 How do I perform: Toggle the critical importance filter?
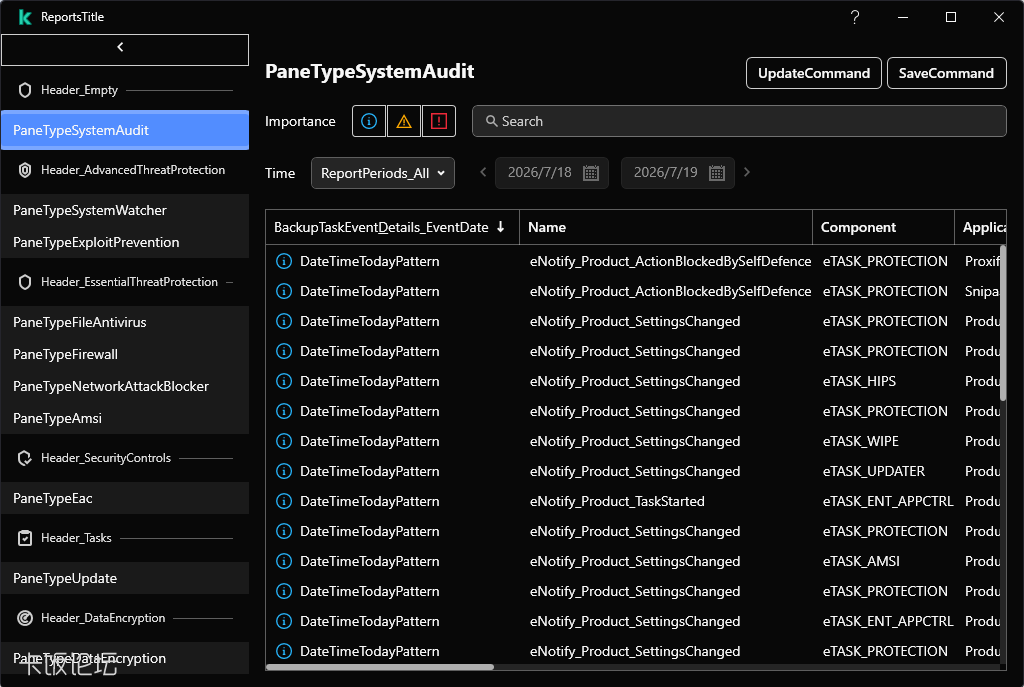439,121
